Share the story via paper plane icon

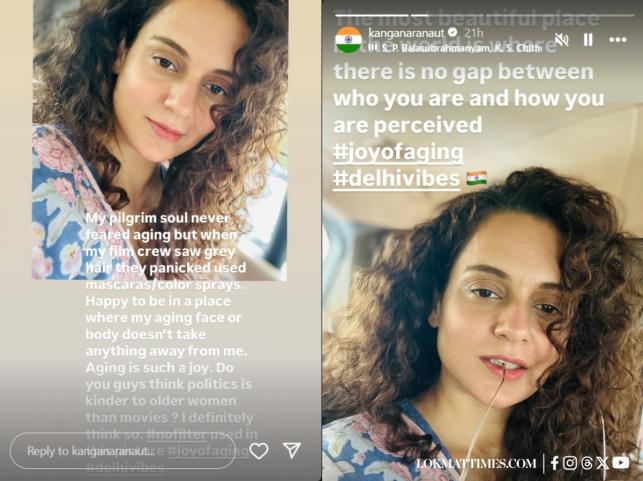coord(292,451)
